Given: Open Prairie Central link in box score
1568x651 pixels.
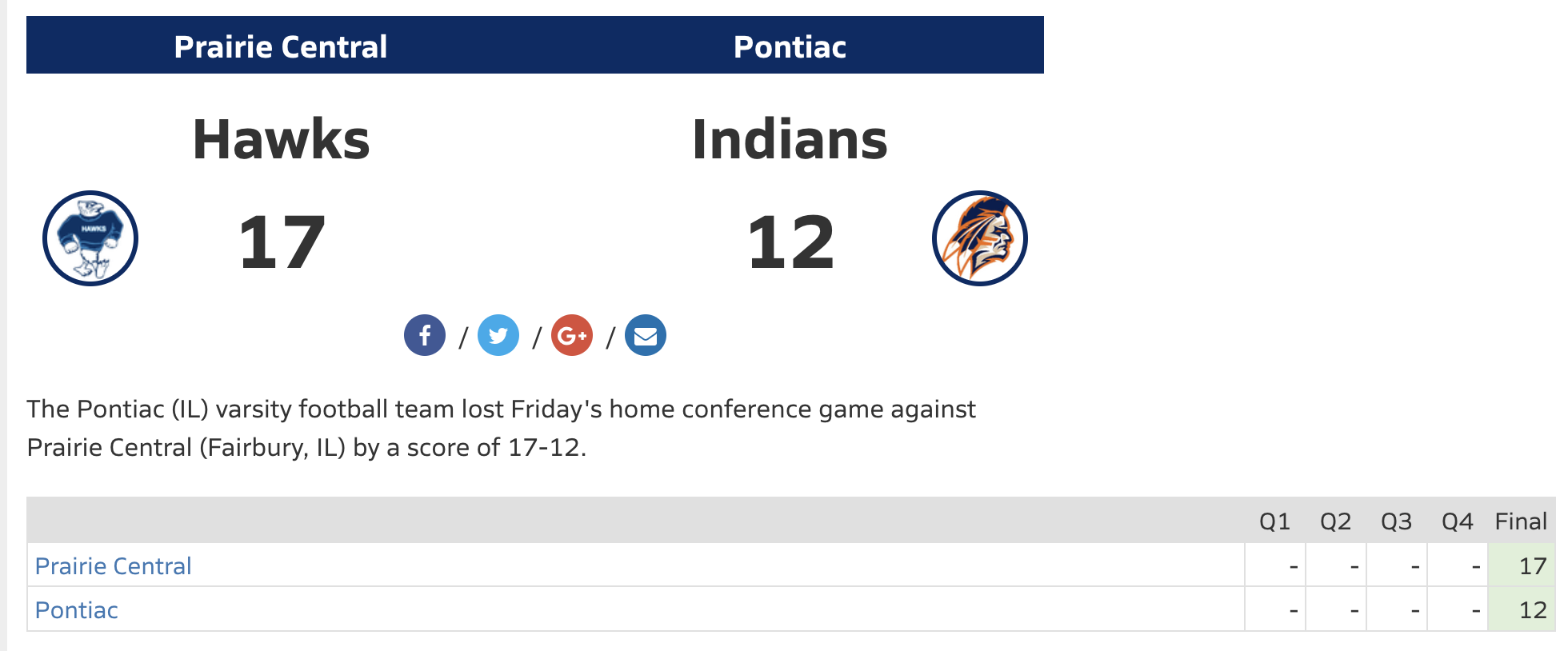Looking at the screenshot, I should pyautogui.click(x=114, y=566).
